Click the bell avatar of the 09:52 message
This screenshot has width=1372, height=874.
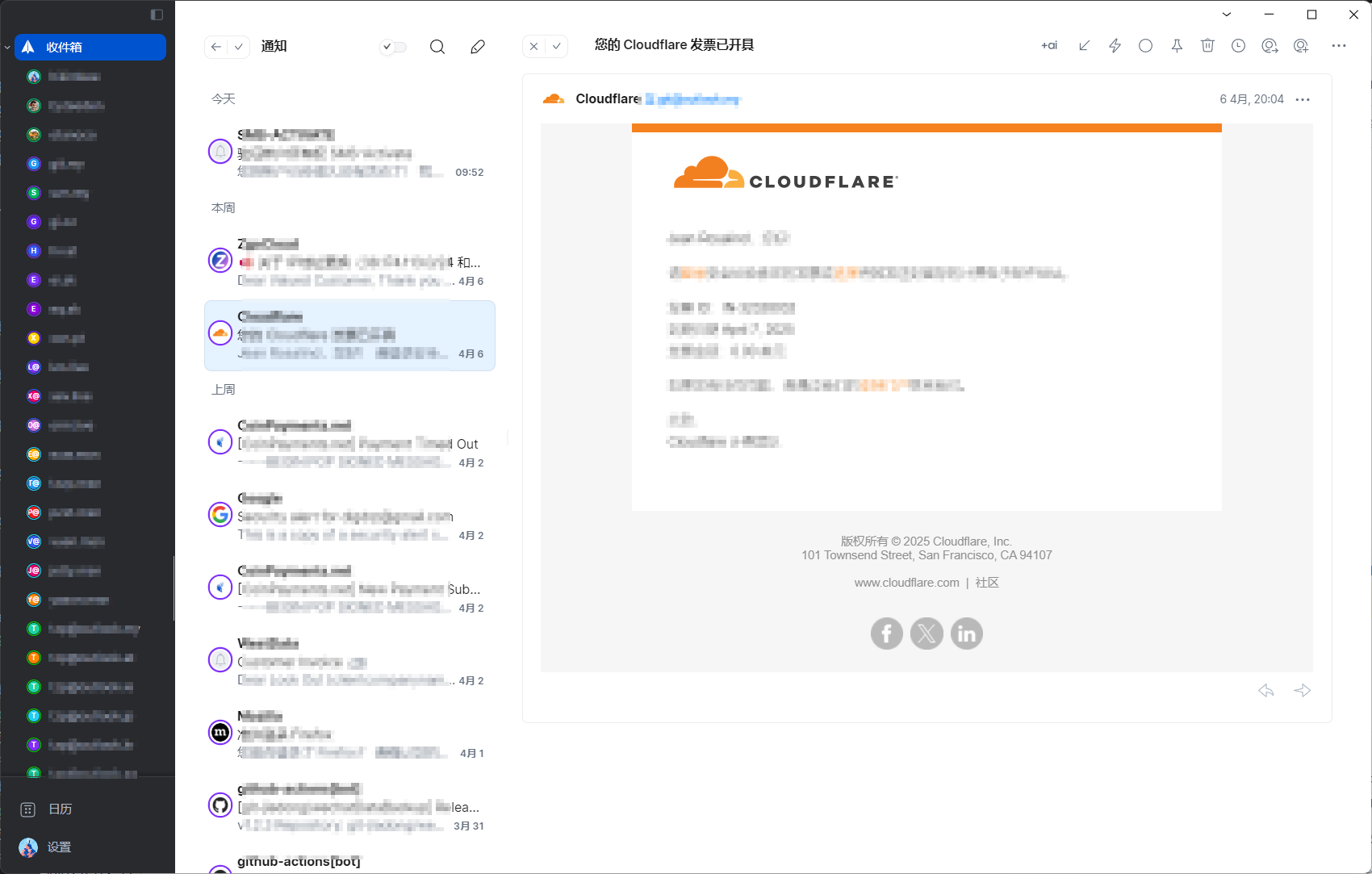tap(220, 151)
